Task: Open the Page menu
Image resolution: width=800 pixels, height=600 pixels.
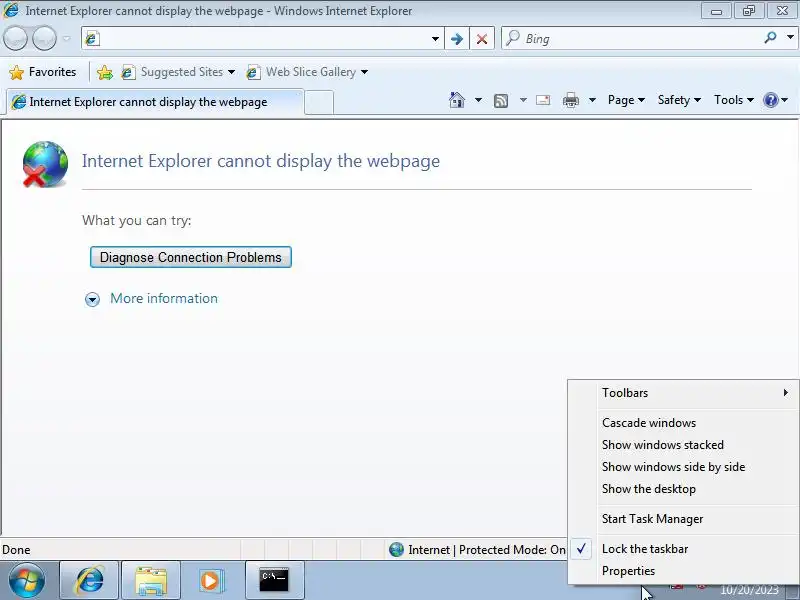Action: click(626, 100)
